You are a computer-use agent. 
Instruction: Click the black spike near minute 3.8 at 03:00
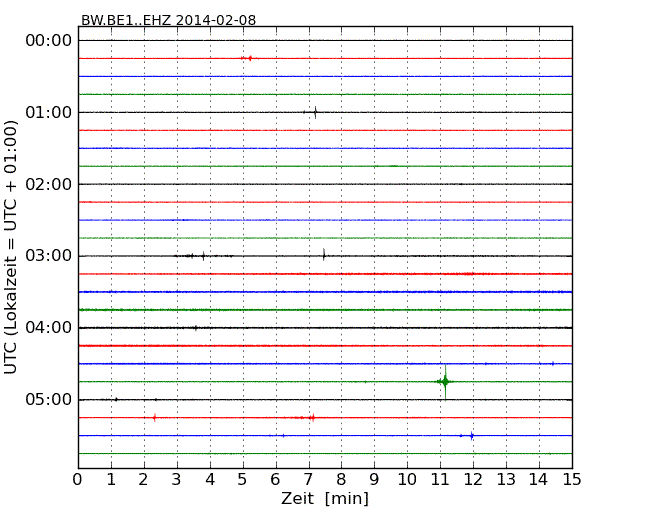pos(203,256)
